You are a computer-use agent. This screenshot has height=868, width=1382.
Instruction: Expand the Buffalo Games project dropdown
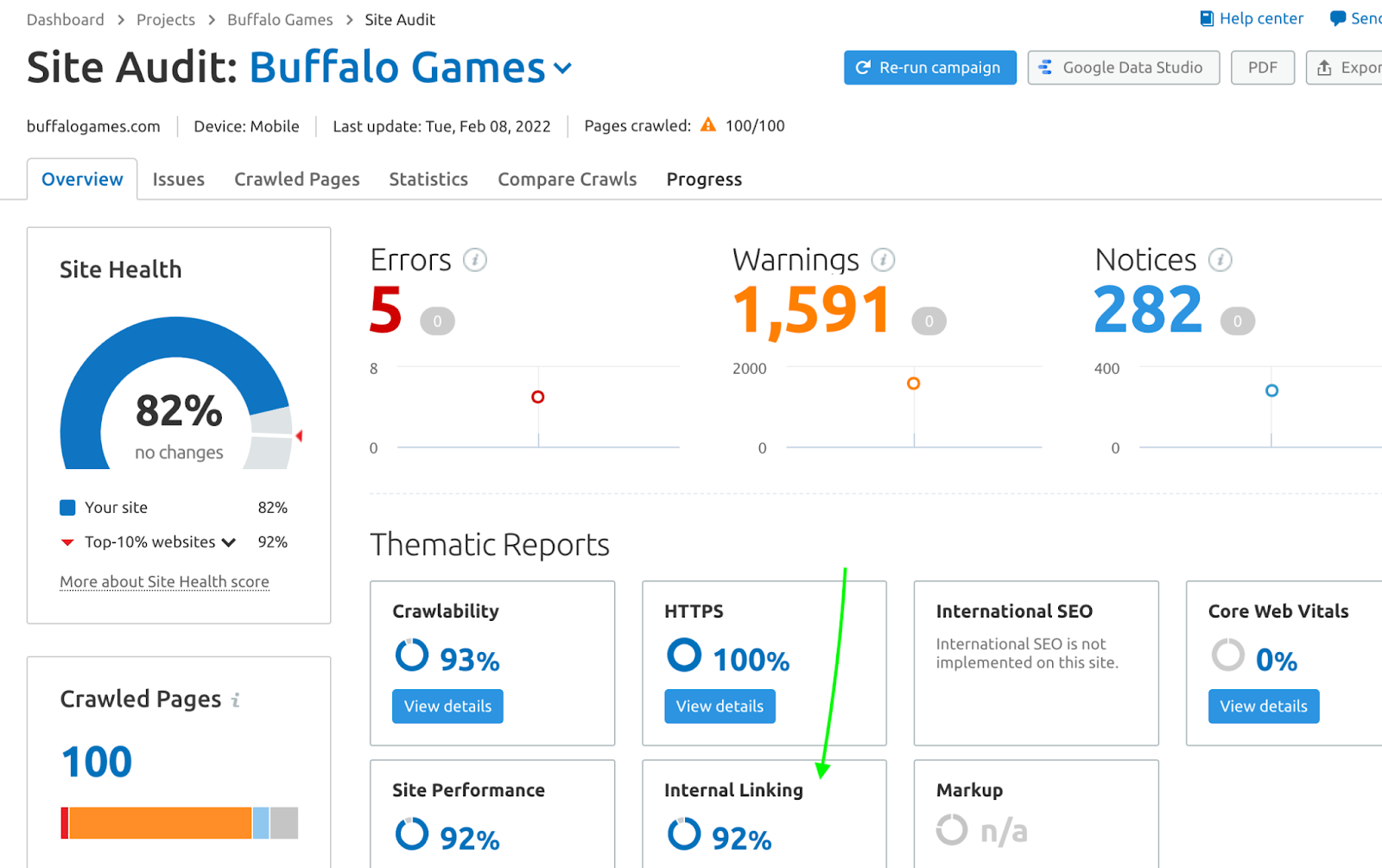tap(563, 68)
